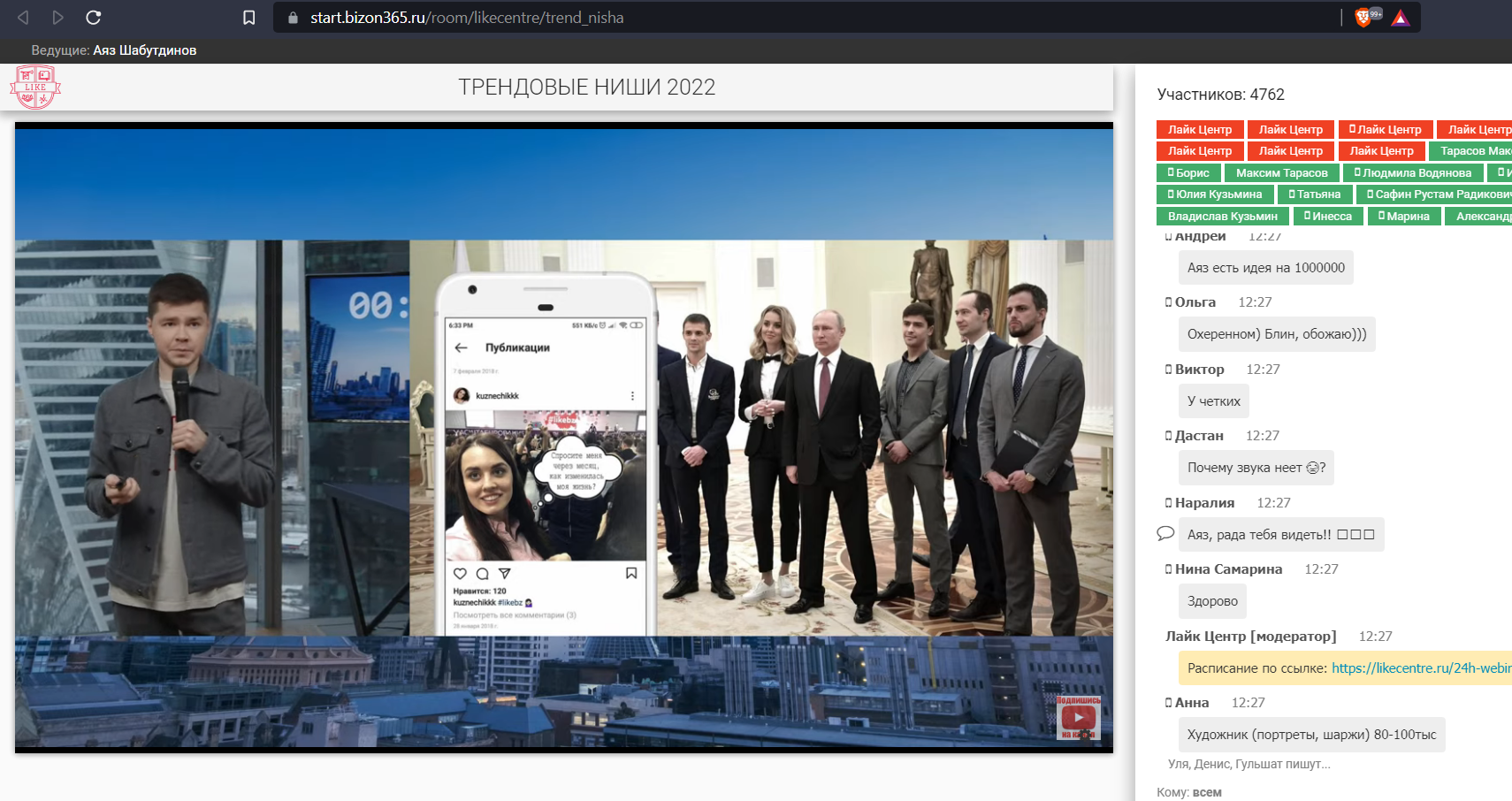This screenshot has width=1512, height=801.
Task: Select participant tag Людмила Водянова
Action: (x=1413, y=173)
